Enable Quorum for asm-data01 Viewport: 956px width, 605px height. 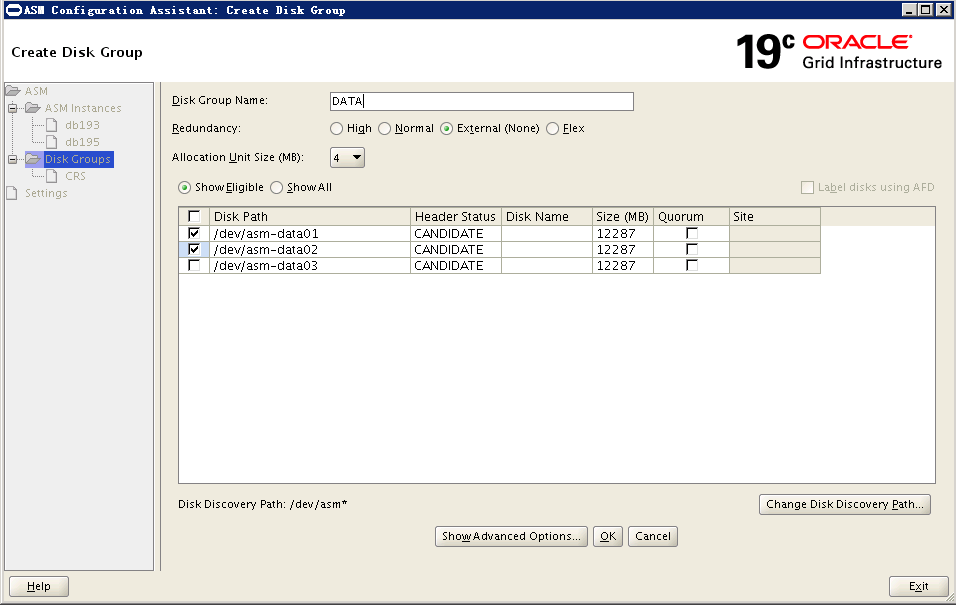[691, 233]
